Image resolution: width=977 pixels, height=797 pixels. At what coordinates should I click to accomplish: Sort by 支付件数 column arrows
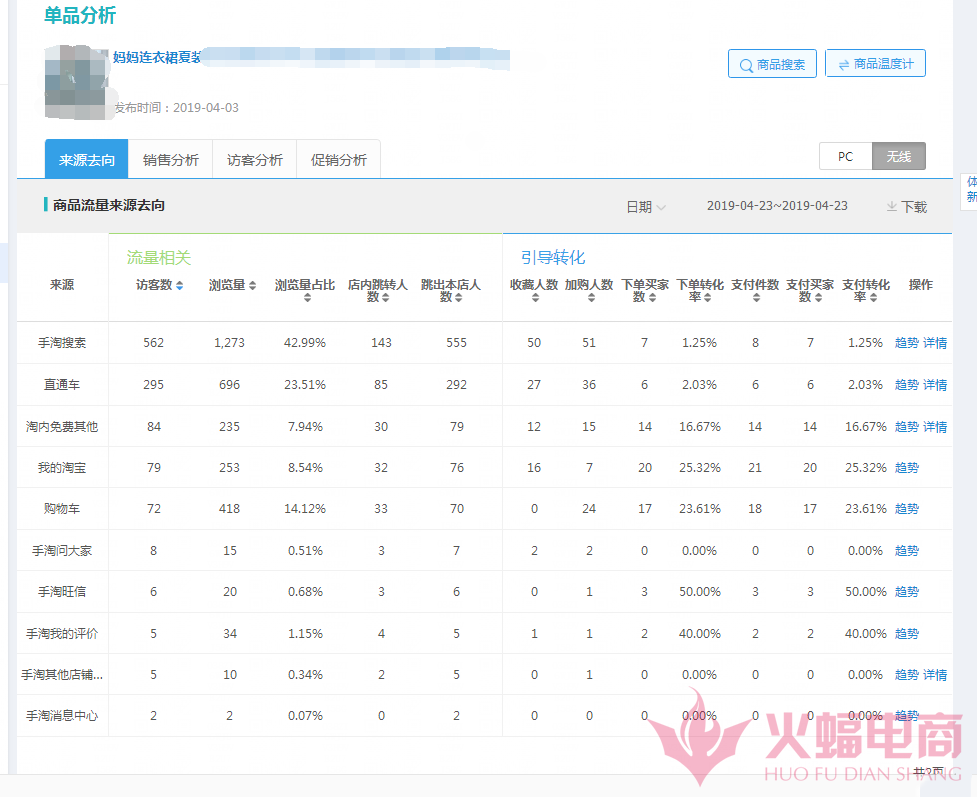(x=755, y=298)
